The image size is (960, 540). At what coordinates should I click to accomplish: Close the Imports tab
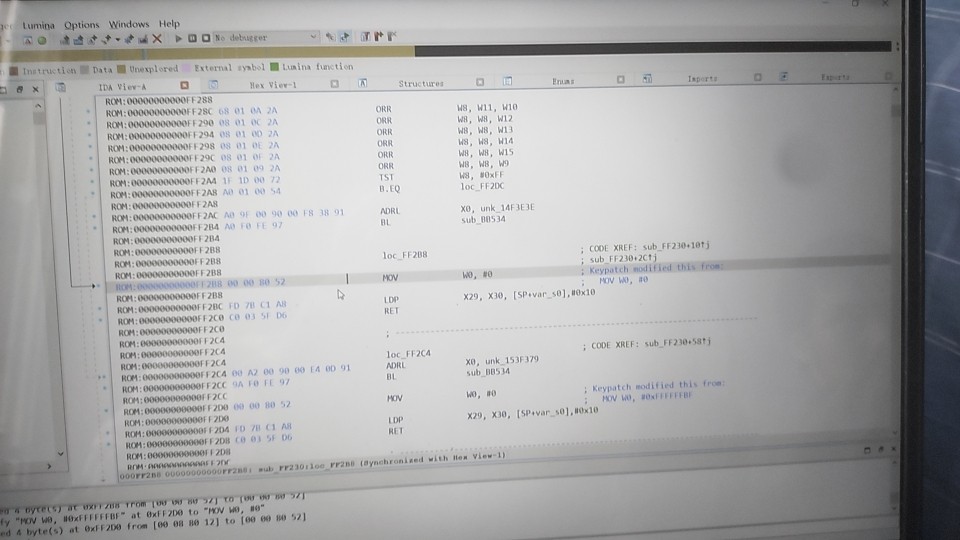(x=757, y=77)
